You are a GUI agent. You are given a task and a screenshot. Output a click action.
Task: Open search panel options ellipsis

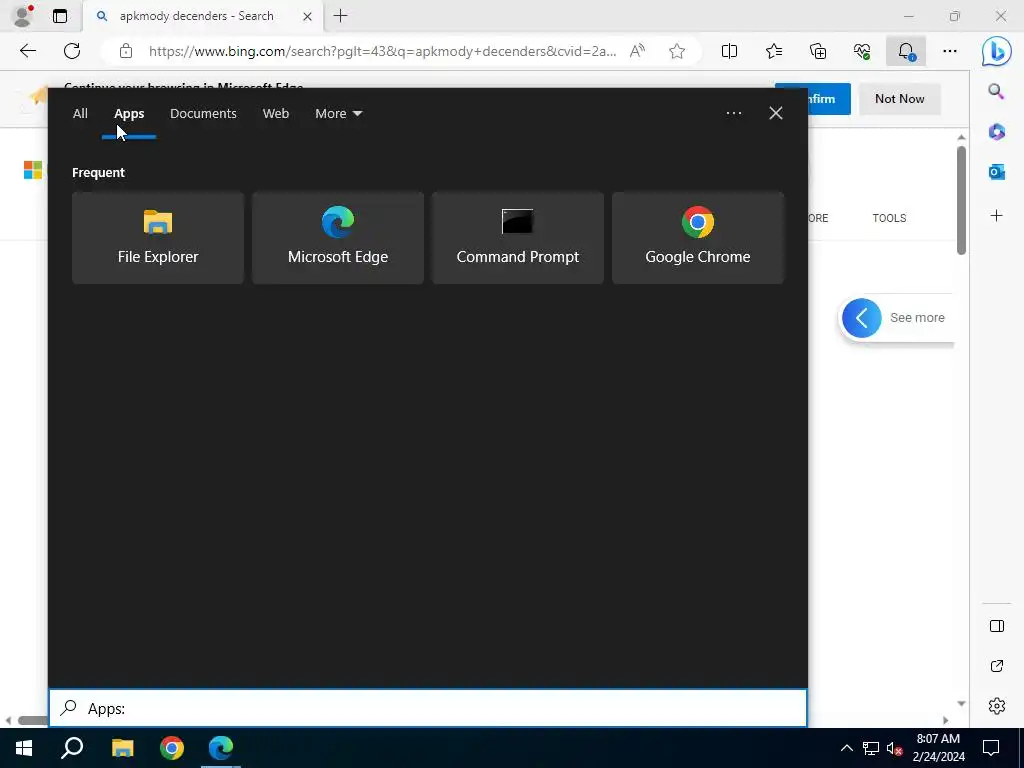[x=733, y=113]
